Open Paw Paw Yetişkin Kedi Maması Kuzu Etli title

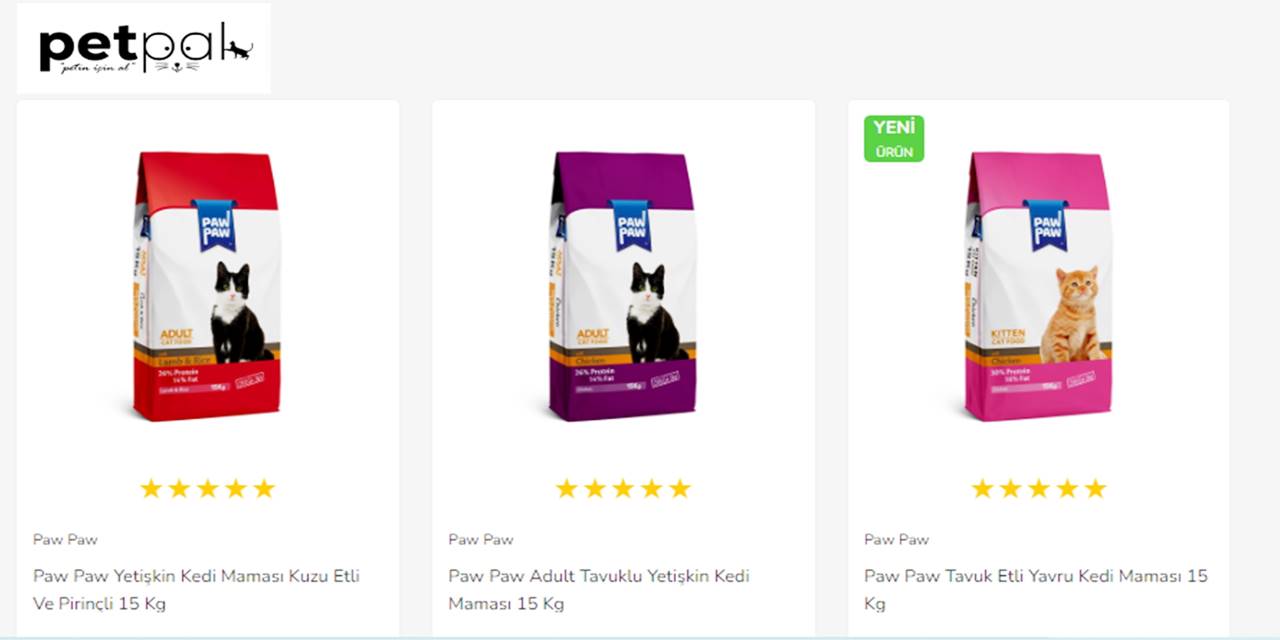196,590
